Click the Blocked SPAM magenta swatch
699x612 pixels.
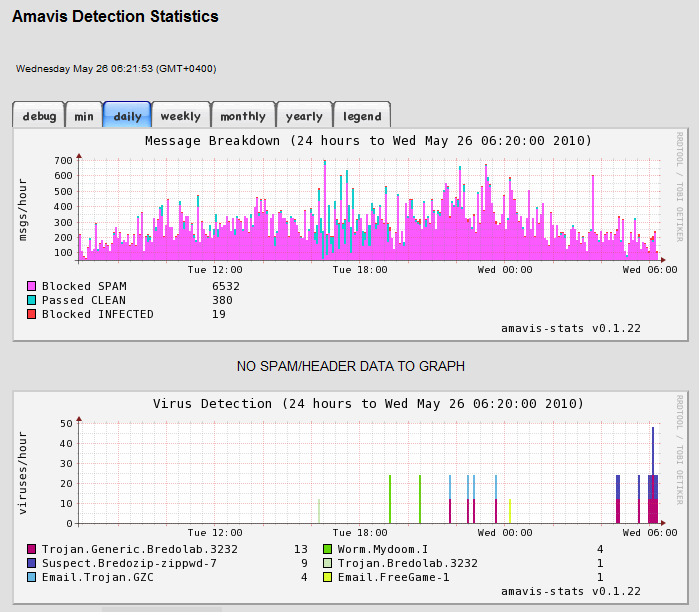click(31, 286)
